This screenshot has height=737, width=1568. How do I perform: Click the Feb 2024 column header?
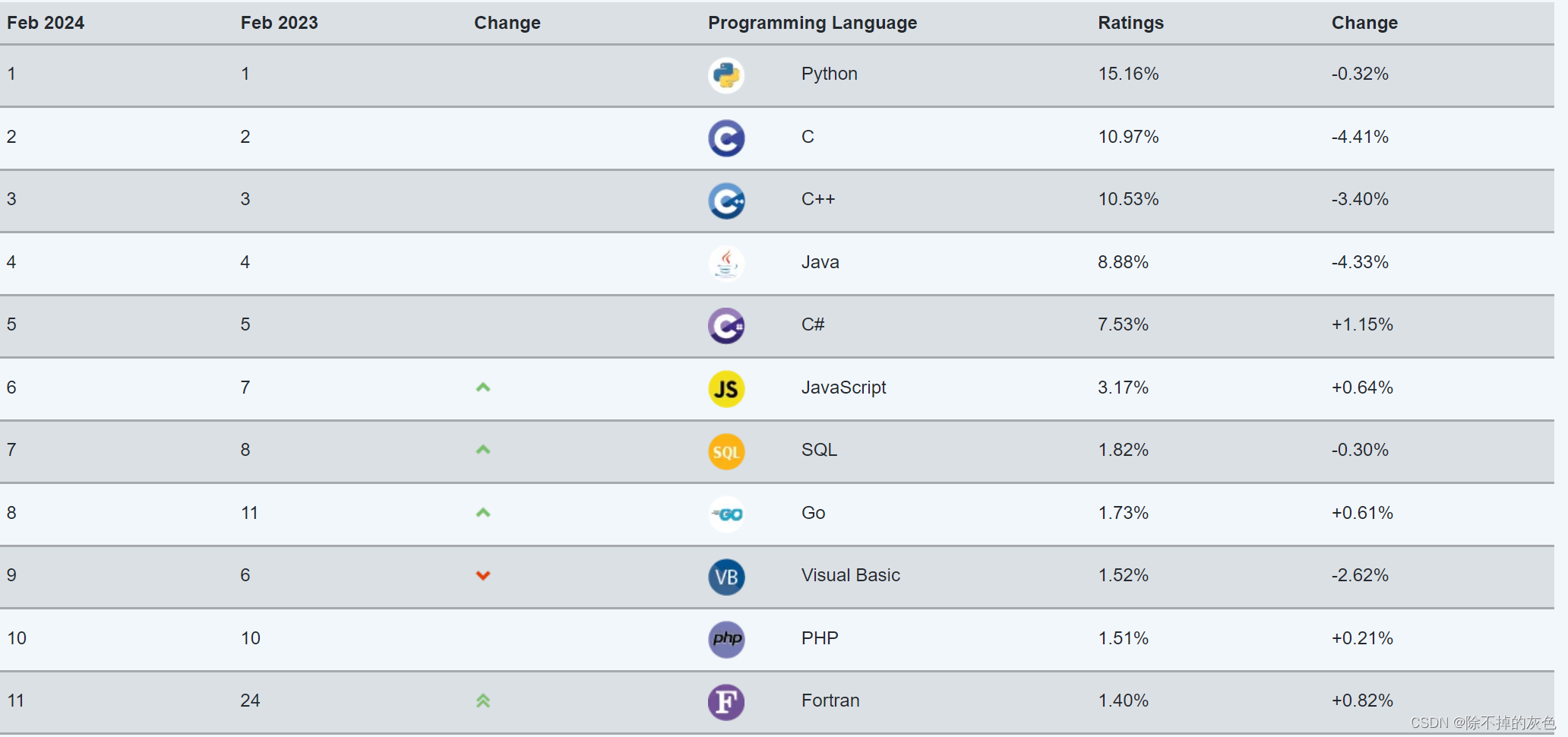46,23
